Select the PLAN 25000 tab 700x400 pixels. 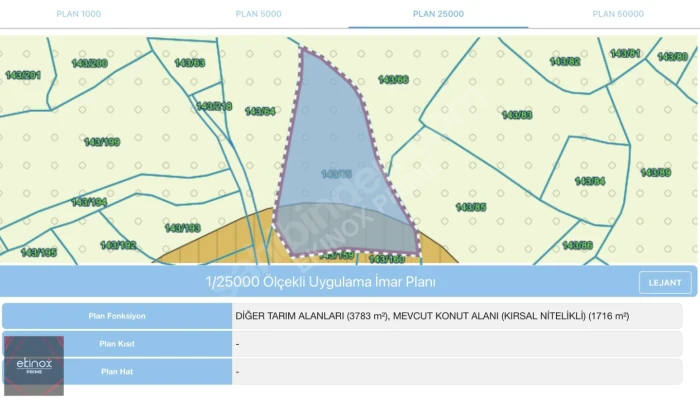[438, 14]
